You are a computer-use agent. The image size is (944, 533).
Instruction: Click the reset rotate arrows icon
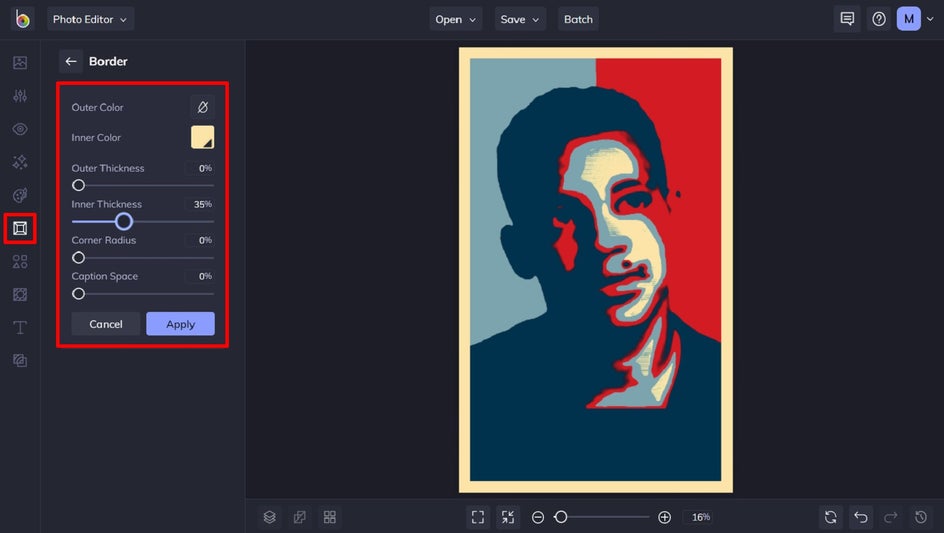tap(831, 517)
